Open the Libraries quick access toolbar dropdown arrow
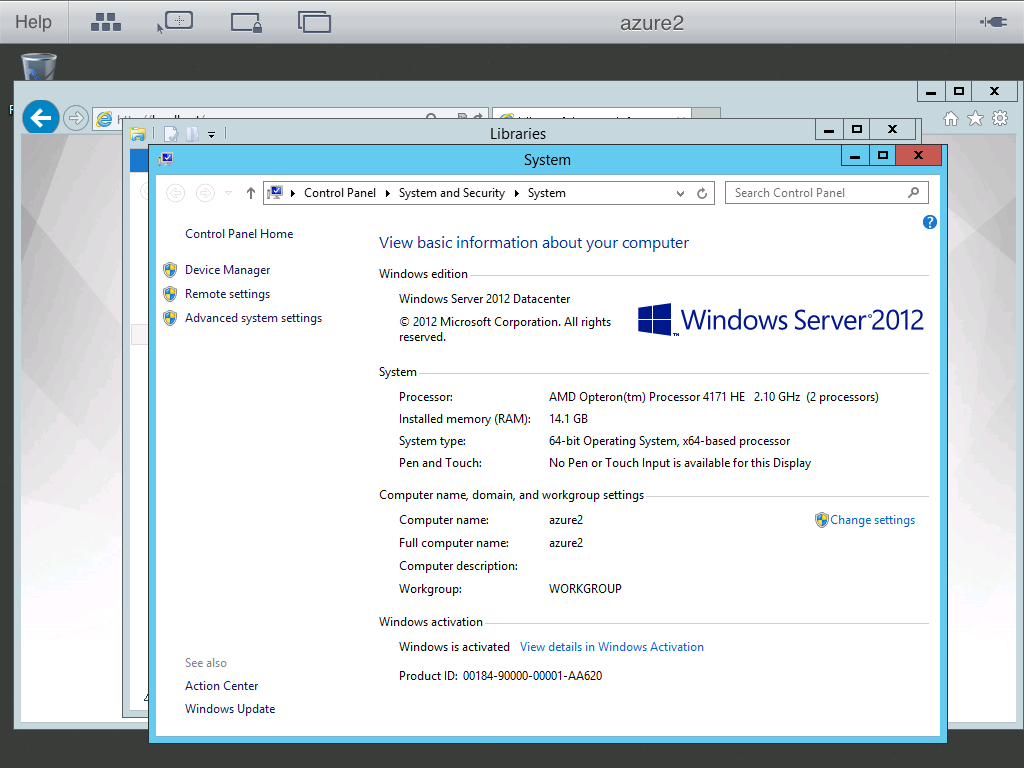Screen dimensions: 1024x768 (x=212, y=135)
